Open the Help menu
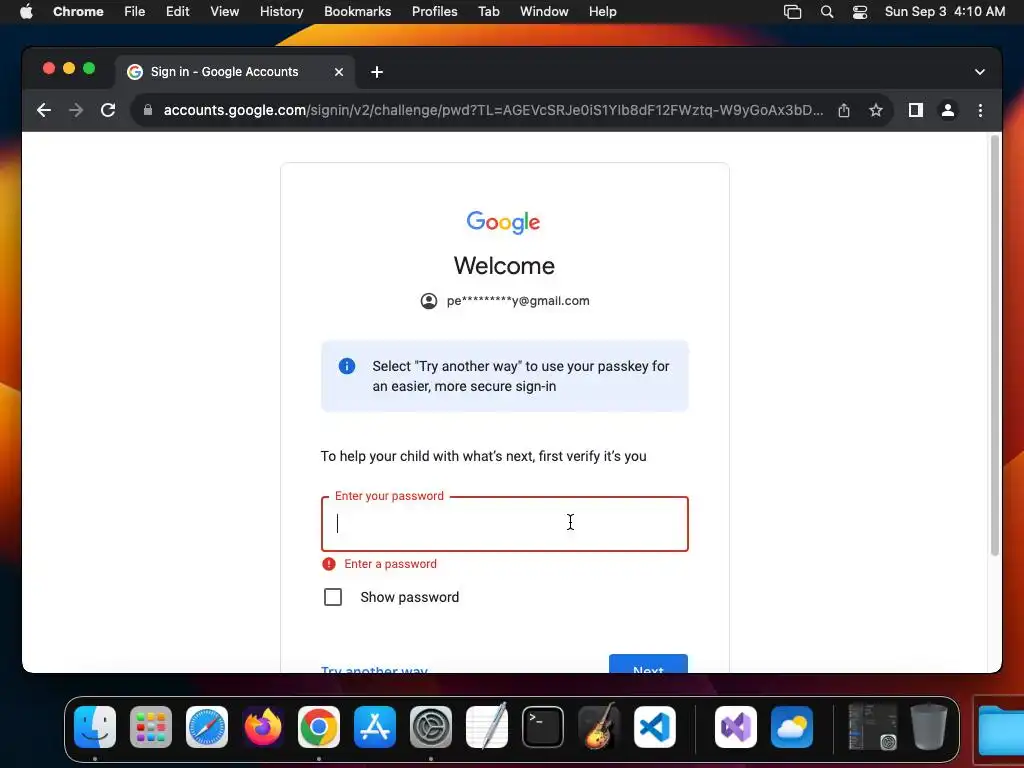The width and height of the screenshot is (1024, 768). pos(602,12)
